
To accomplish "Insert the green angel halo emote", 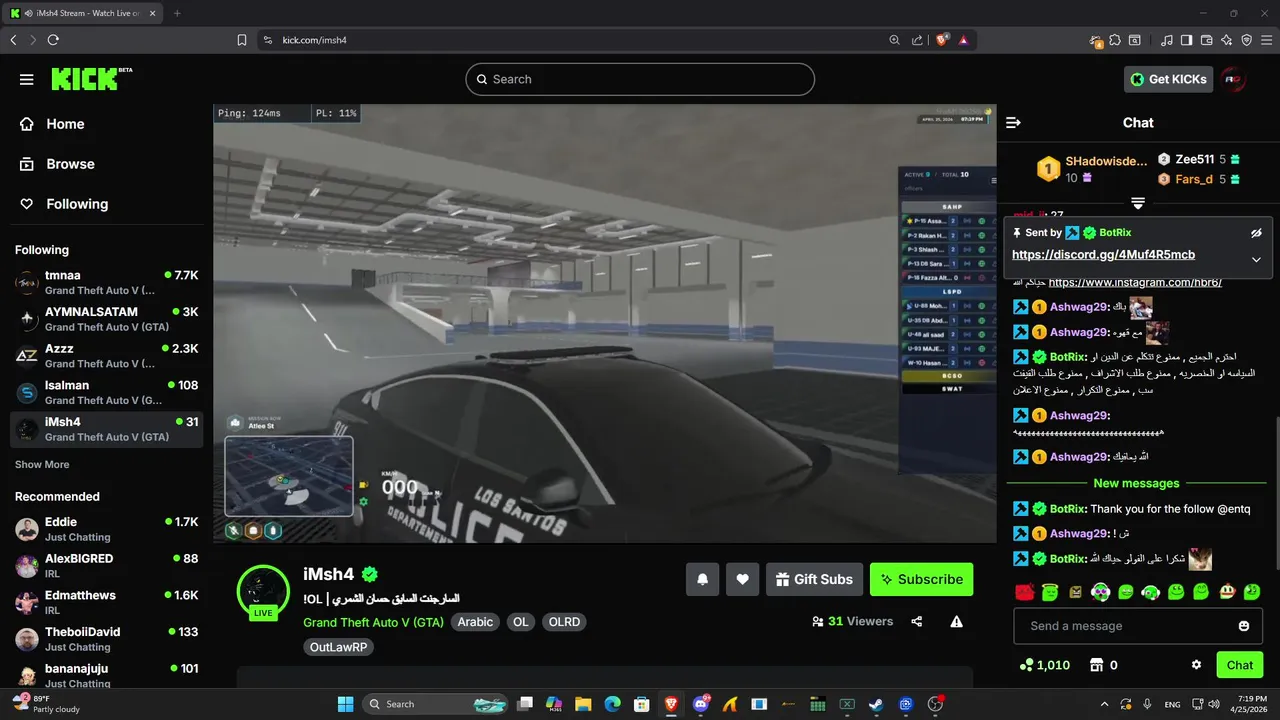I will point(1049,592).
